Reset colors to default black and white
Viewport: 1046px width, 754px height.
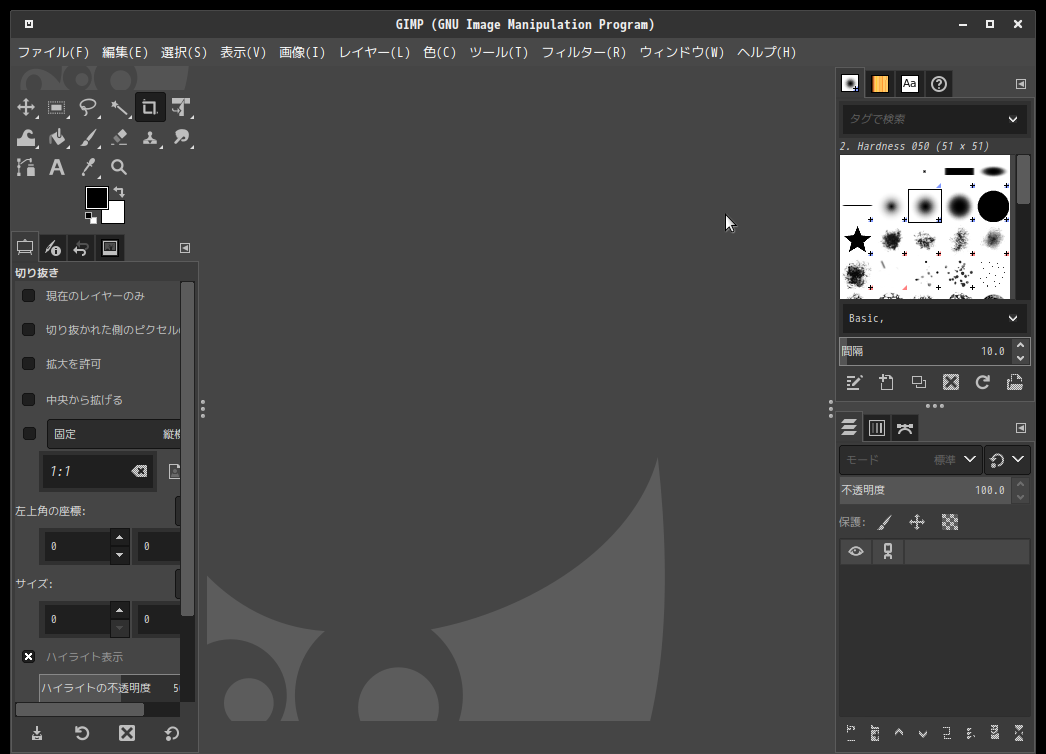[x=91, y=218]
